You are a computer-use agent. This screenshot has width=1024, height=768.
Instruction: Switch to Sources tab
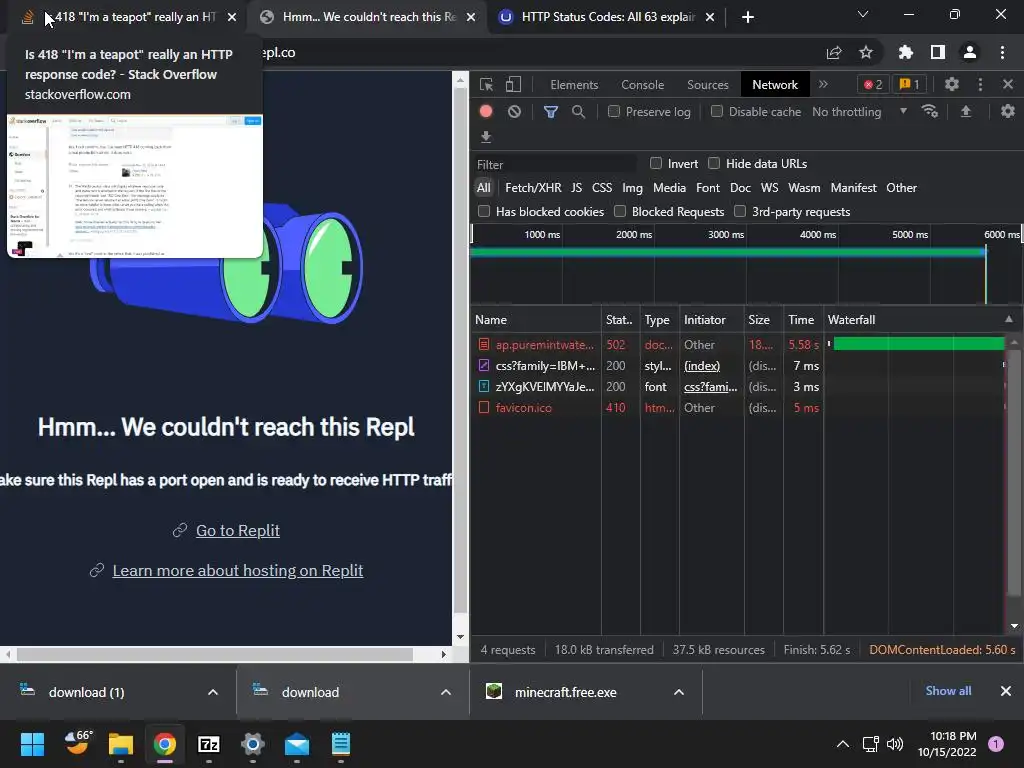pos(707,85)
